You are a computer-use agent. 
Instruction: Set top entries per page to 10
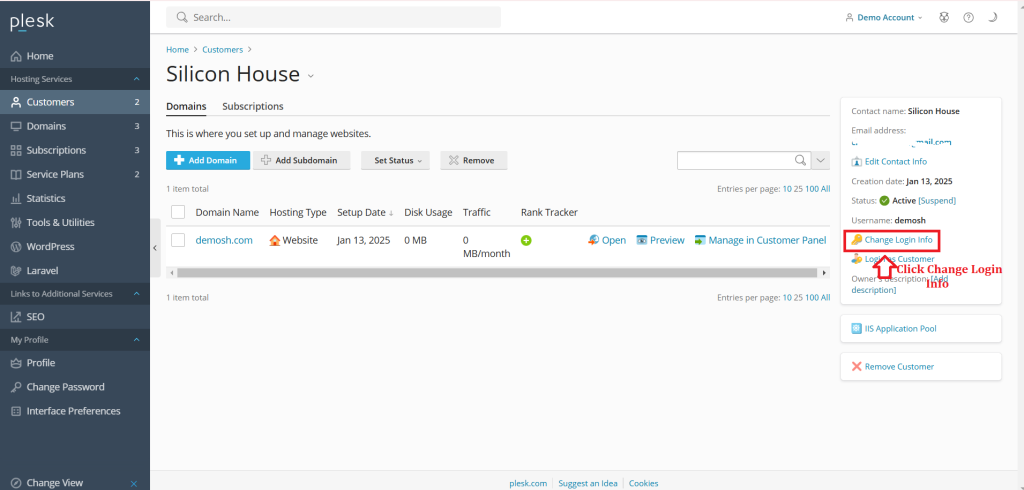point(787,189)
